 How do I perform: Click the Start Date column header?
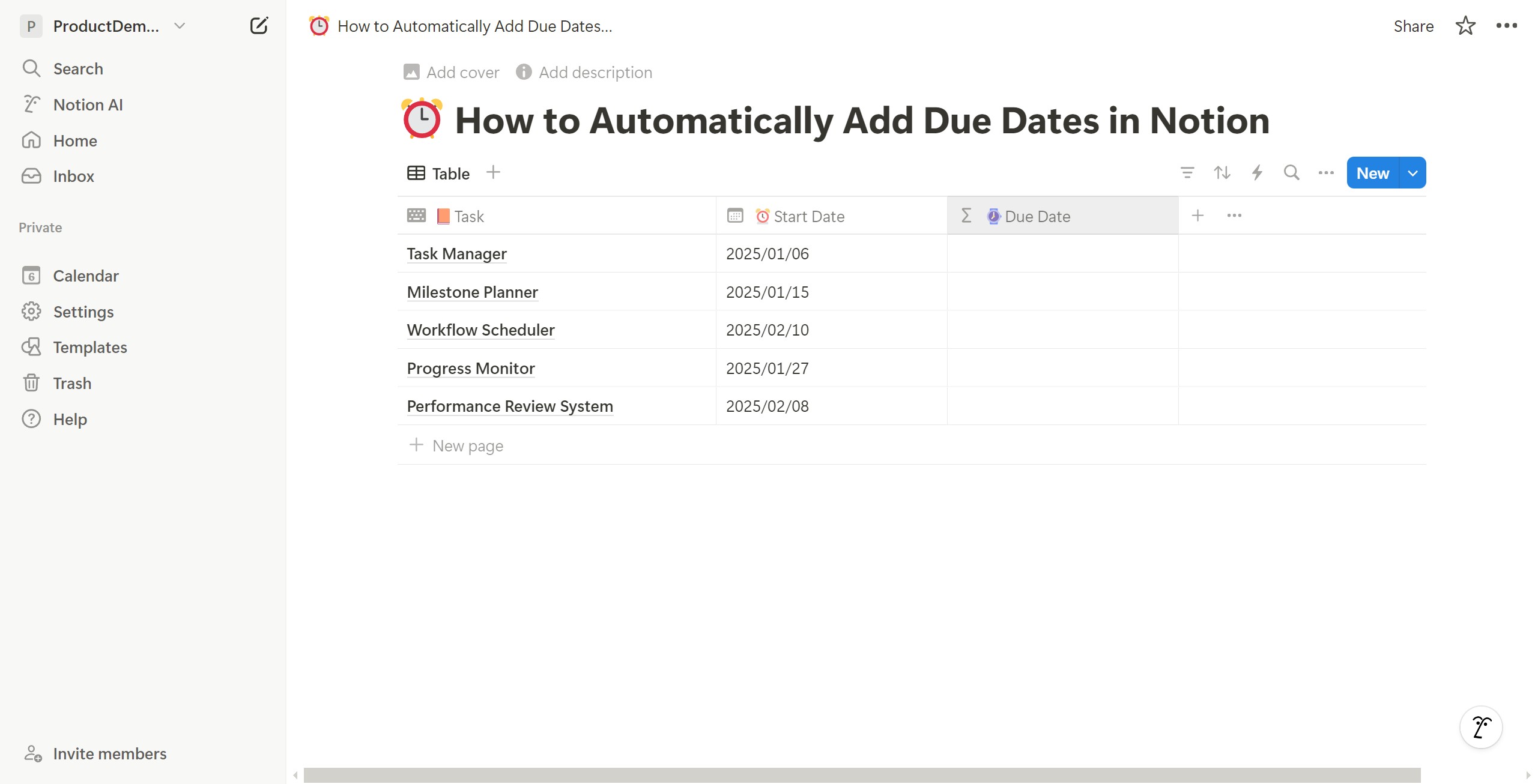pyautogui.click(x=832, y=216)
